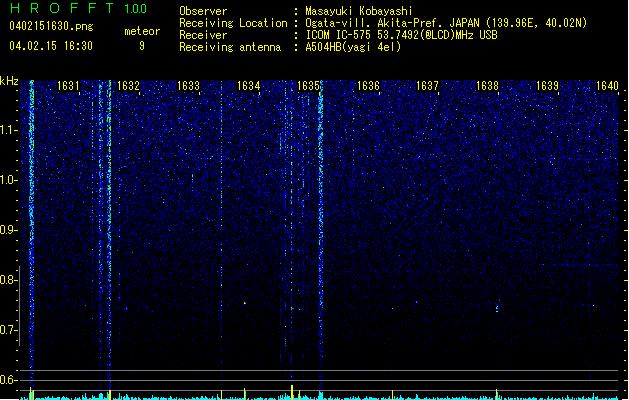
Task: Click the 0.9 frequency axis label
Action: 9,230
